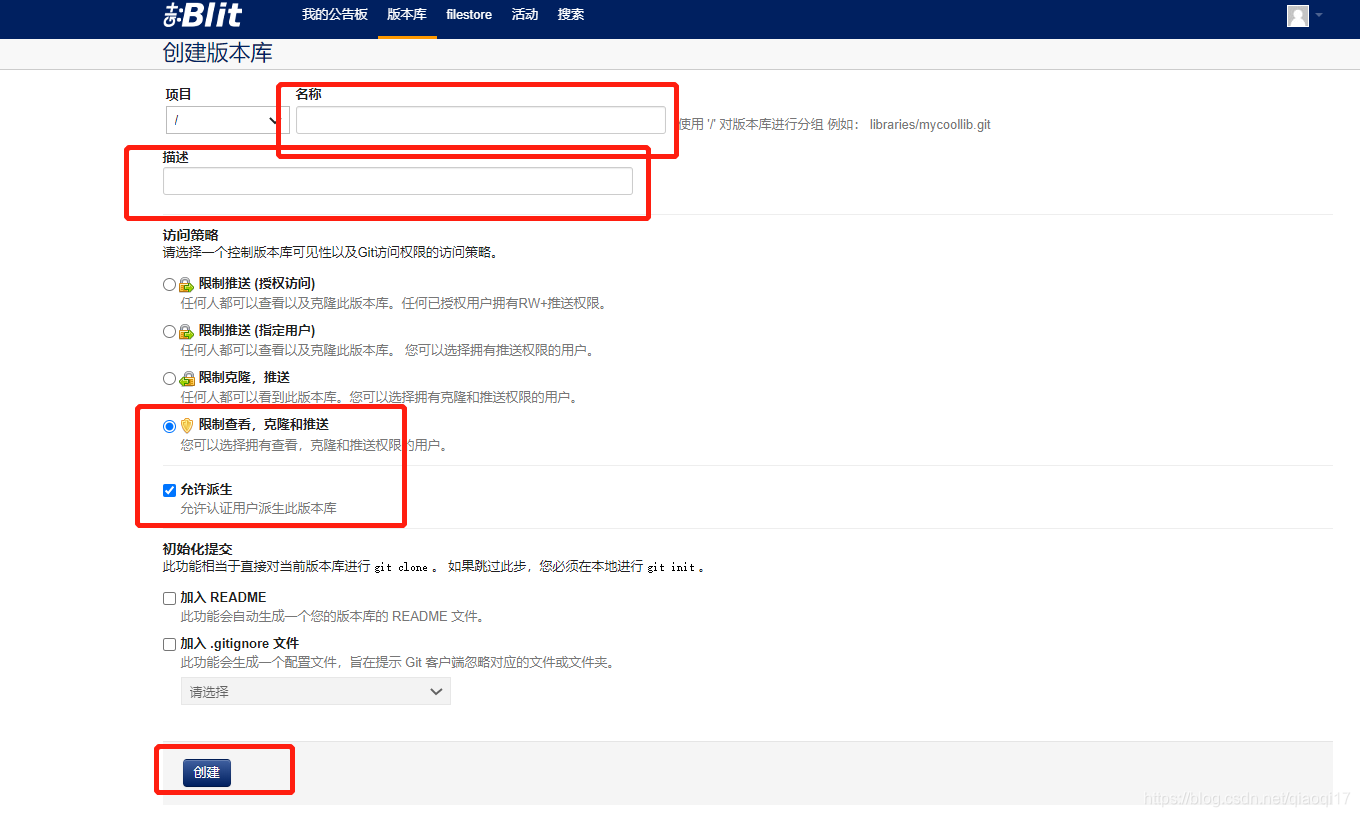Switch to the 版本库 tab

click(407, 15)
